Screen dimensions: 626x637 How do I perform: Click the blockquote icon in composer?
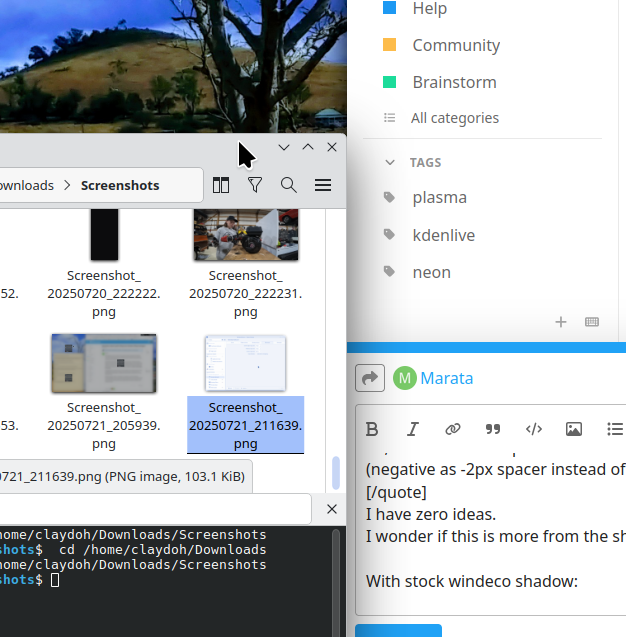[x=493, y=429]
